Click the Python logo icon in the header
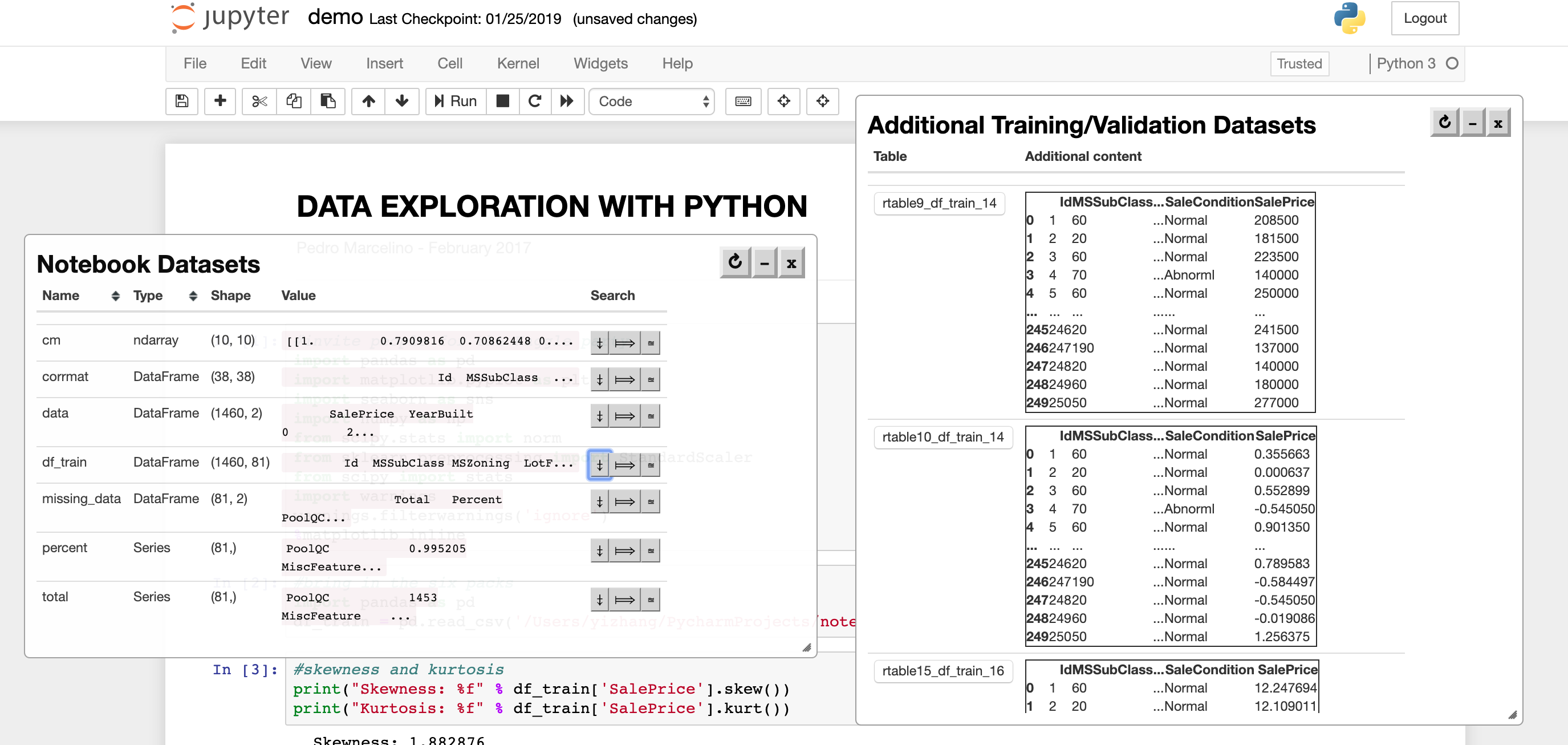Image resolution: width=1568 pixels, height=745 pixels. 1350,18
